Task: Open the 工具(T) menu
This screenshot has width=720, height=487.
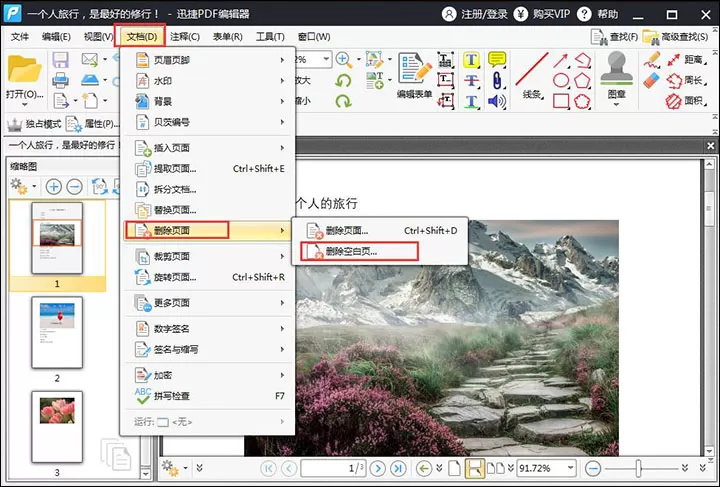Action: pos(270,36)
